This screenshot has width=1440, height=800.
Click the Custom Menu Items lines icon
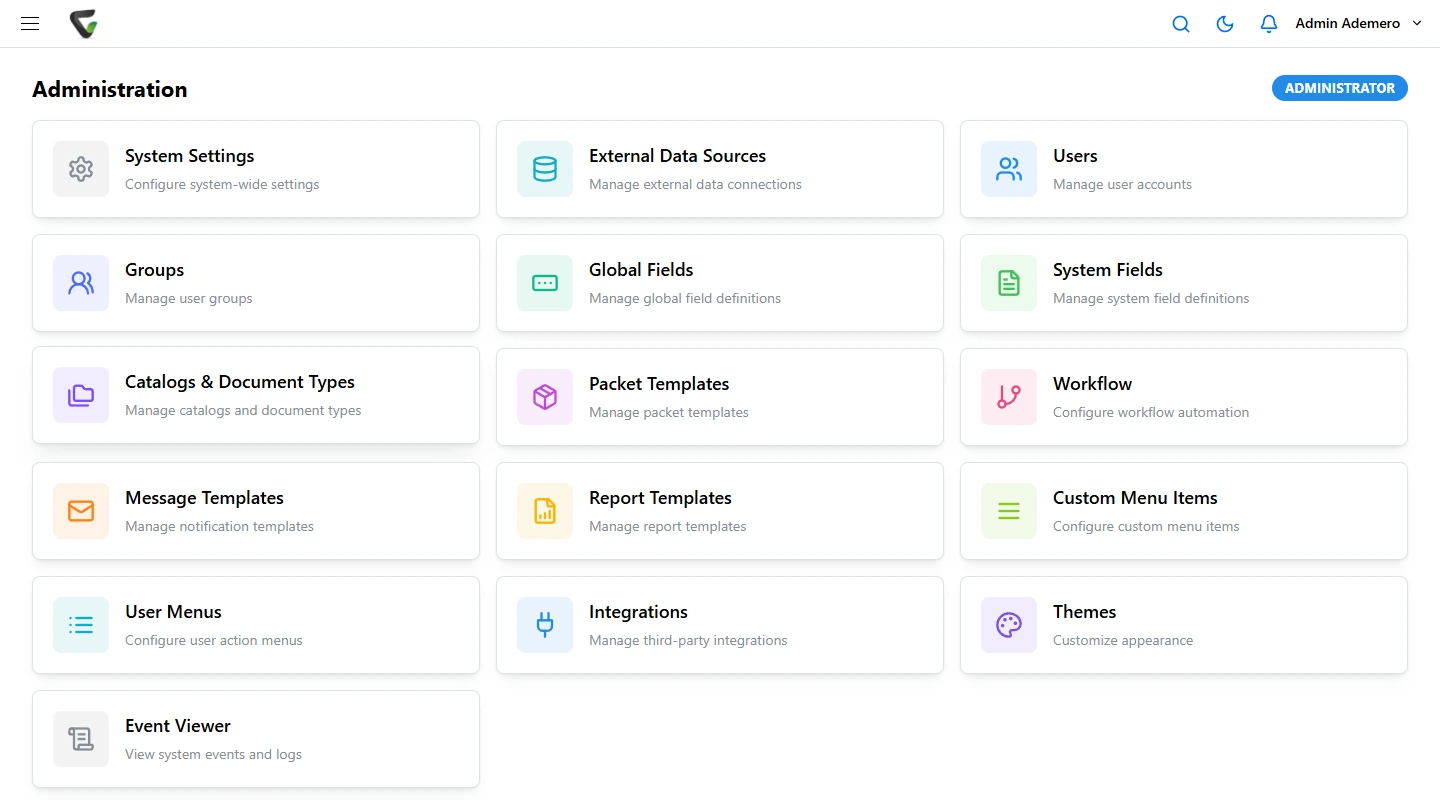[x=1009, y=511]
